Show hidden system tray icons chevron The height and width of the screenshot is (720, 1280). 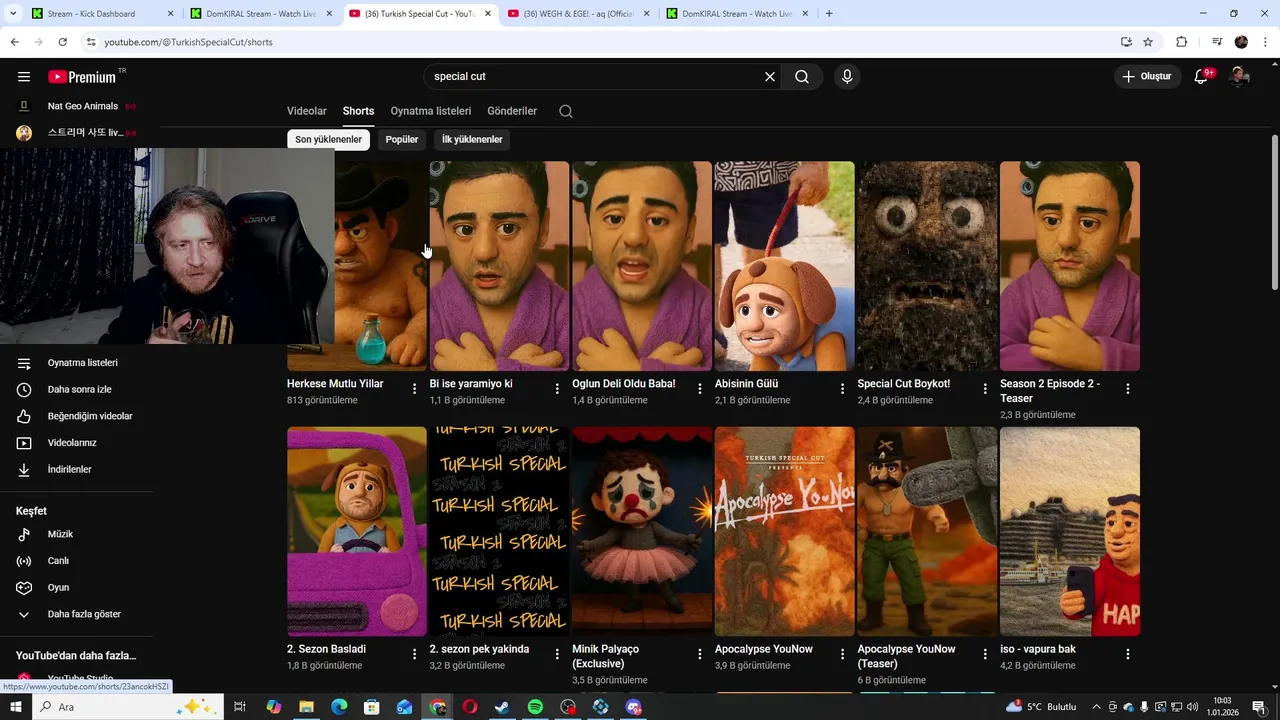[x=1096, y=707]
